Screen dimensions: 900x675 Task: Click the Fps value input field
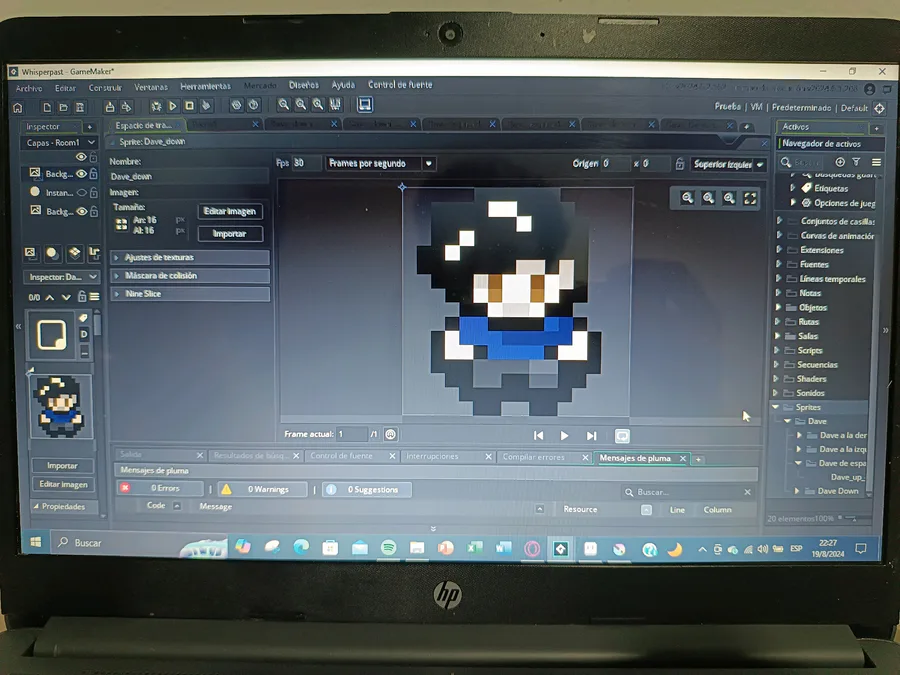click(307, 163)
